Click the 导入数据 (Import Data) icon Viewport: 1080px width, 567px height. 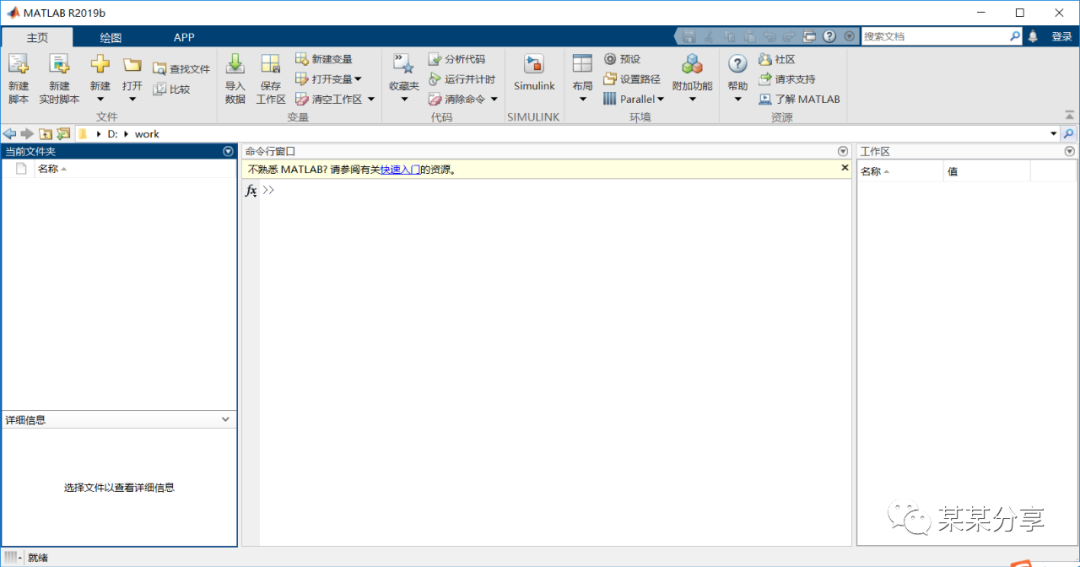(235, 64)
